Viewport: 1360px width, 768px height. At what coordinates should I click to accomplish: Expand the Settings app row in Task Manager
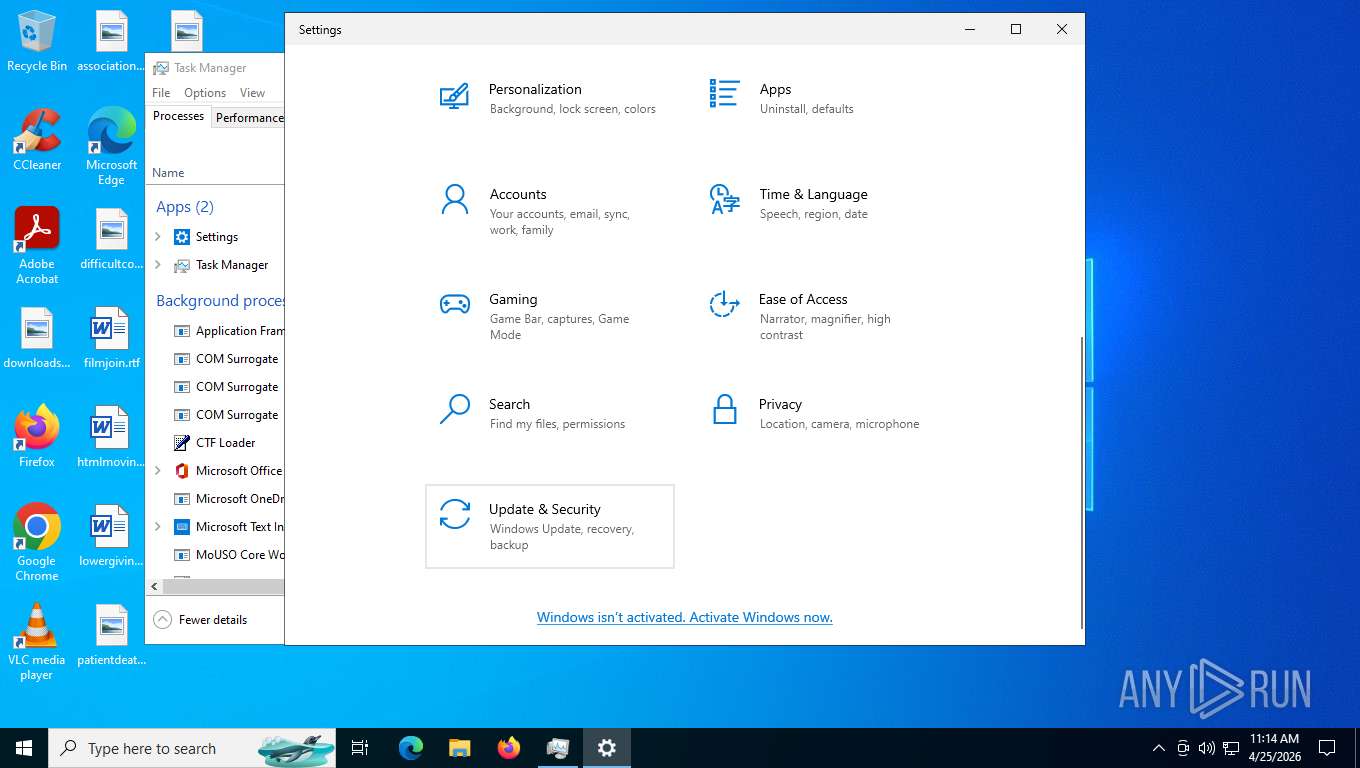[158, 237]
